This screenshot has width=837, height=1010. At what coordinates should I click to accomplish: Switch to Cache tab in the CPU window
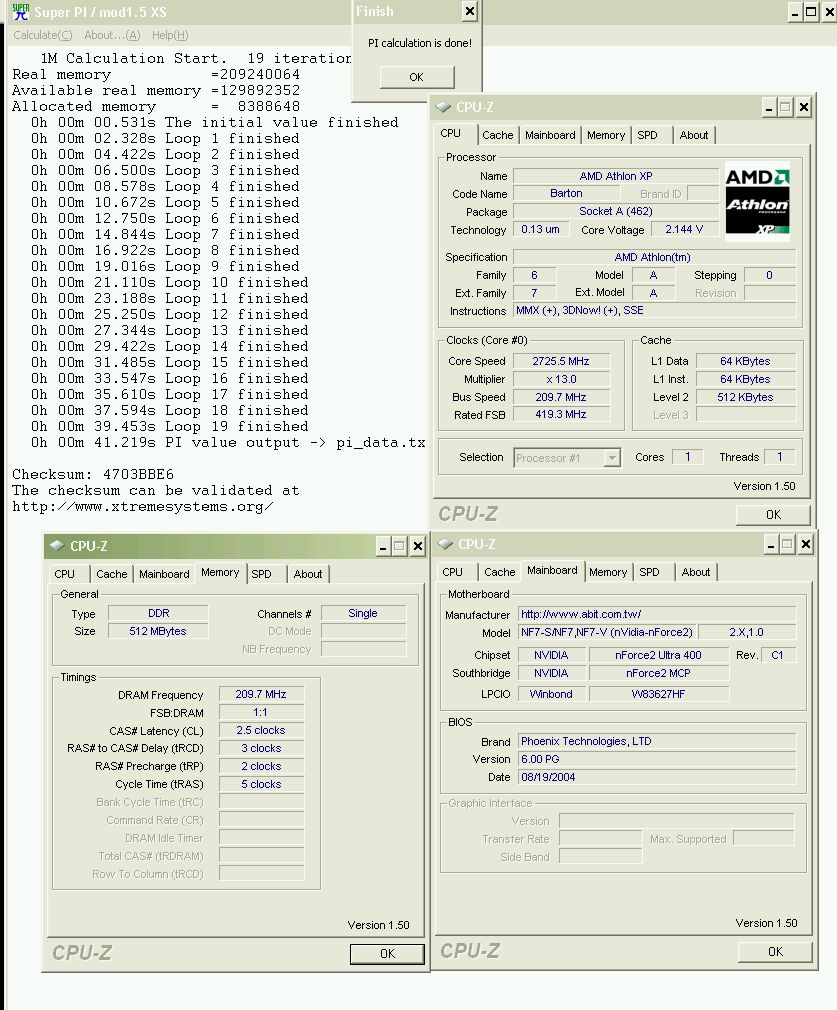coord(497,135)
